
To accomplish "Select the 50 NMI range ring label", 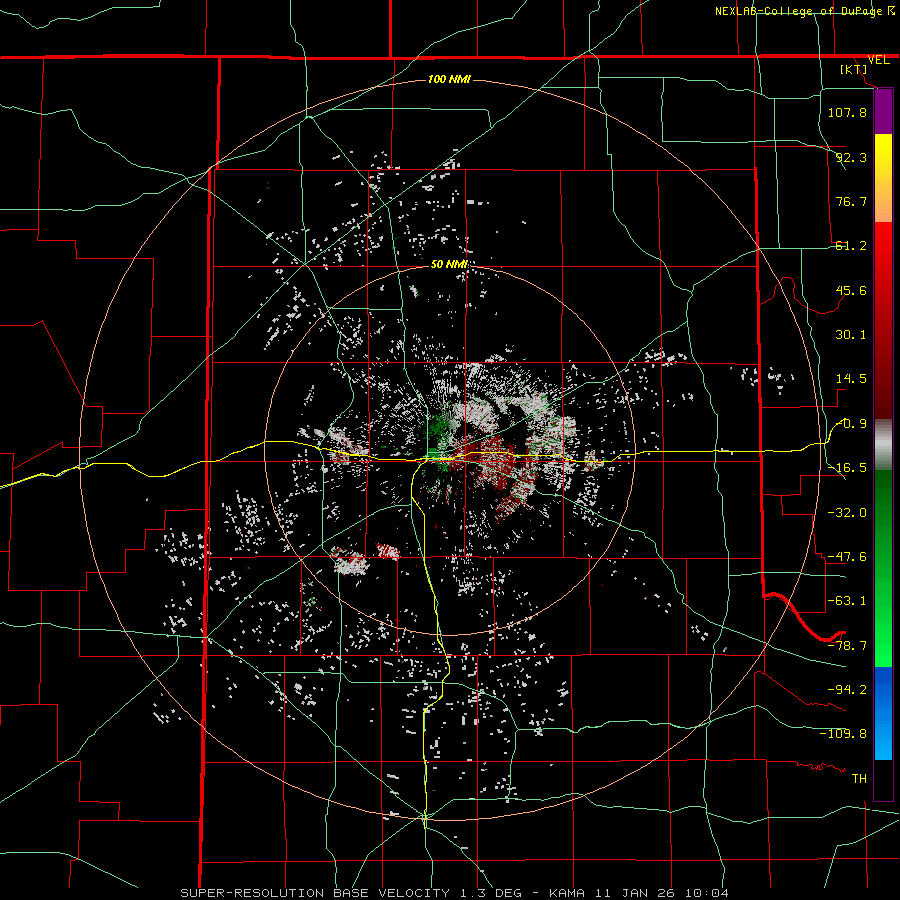I will pos(449,264).
